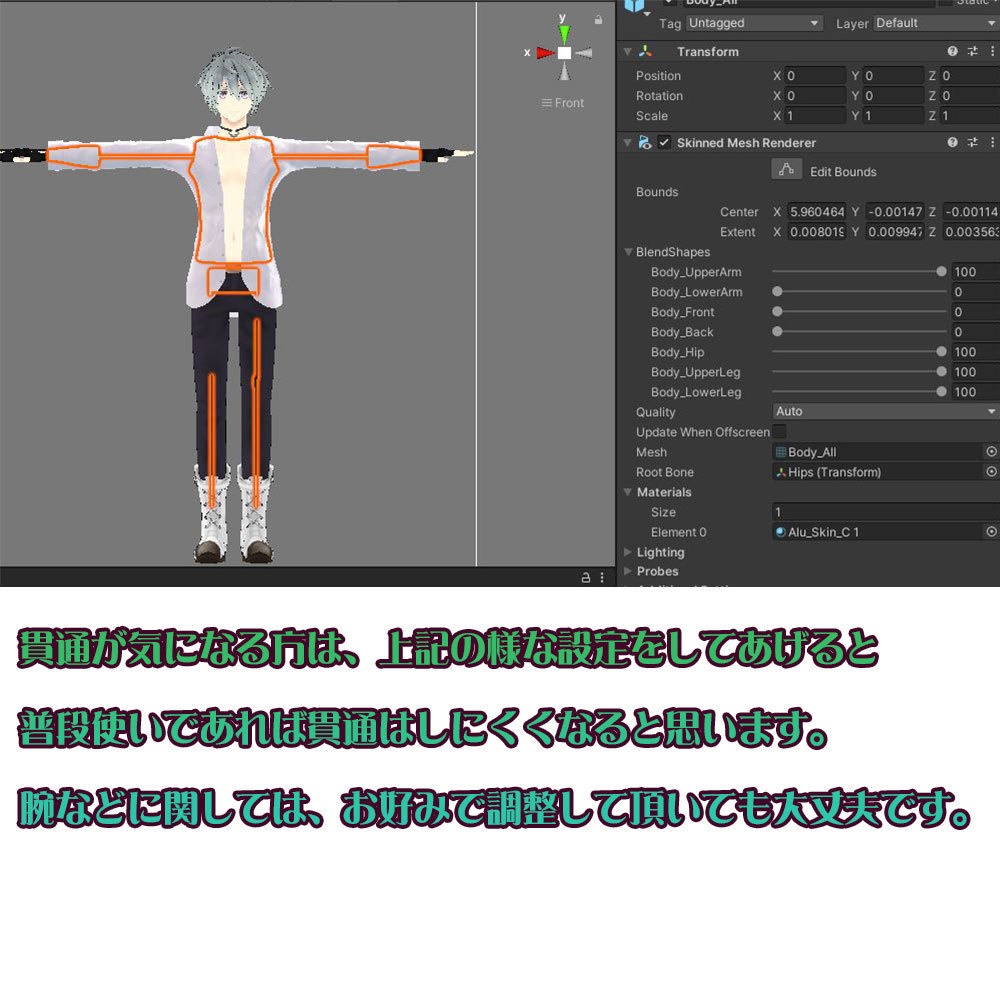The height and width of the screenshot is (1000, 1000).
Task: Click the Body_UpperArm value field showing 100
Action: pyautogui.click(x=975, y=272)
